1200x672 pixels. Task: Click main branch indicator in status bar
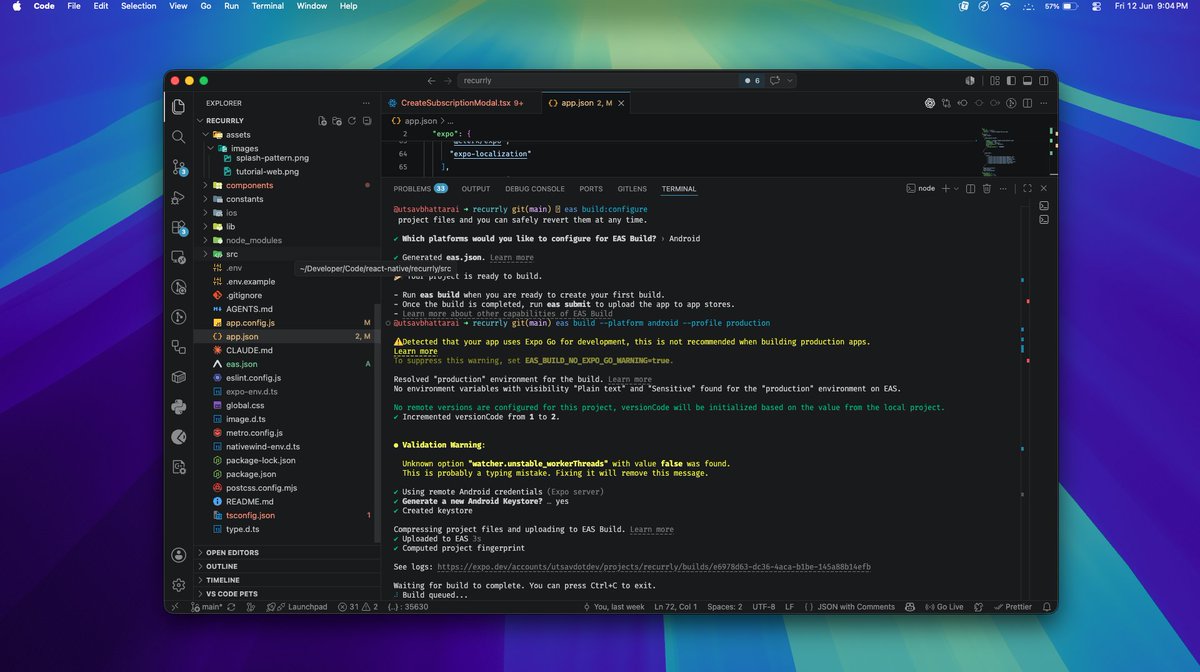pos(207,607)
